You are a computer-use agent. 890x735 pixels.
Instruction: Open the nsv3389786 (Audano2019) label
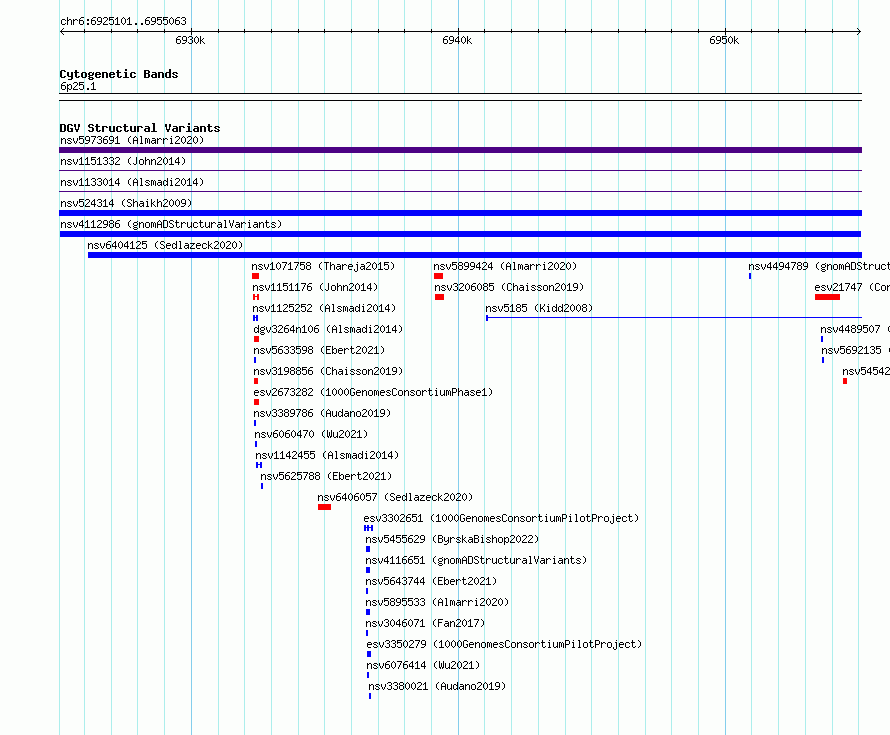322,413
